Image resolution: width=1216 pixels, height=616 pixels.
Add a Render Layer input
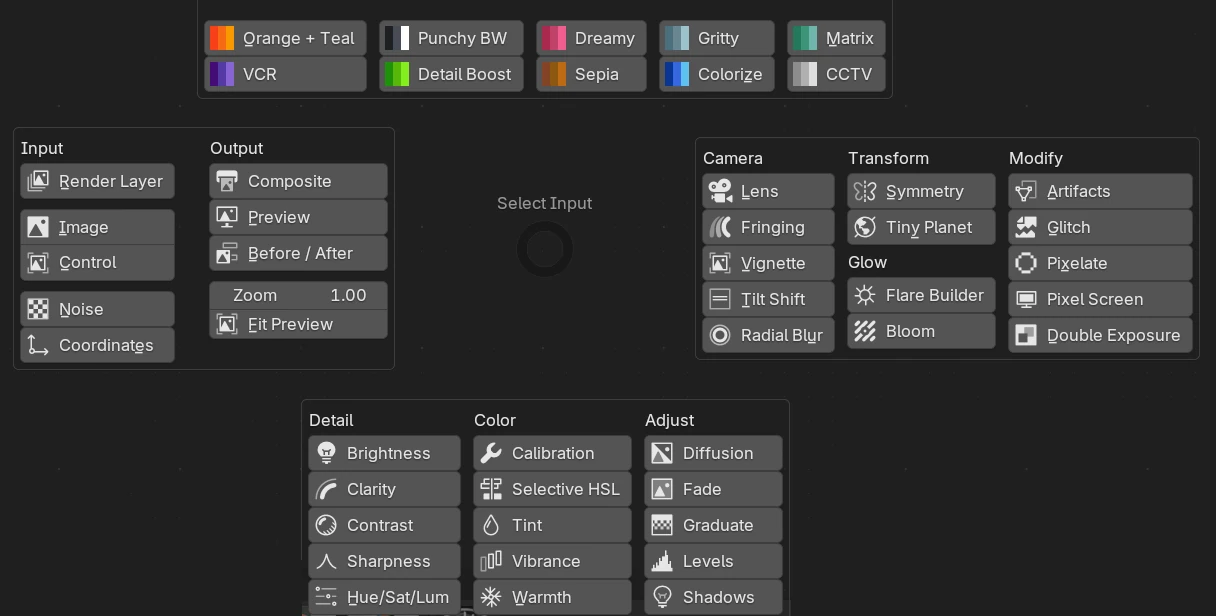point(97,181)
